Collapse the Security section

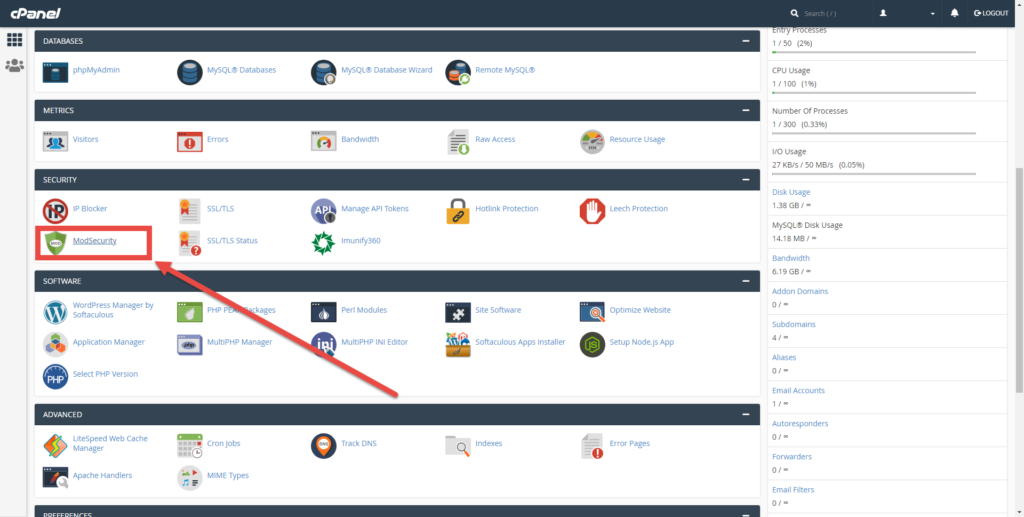pos(746,180)
